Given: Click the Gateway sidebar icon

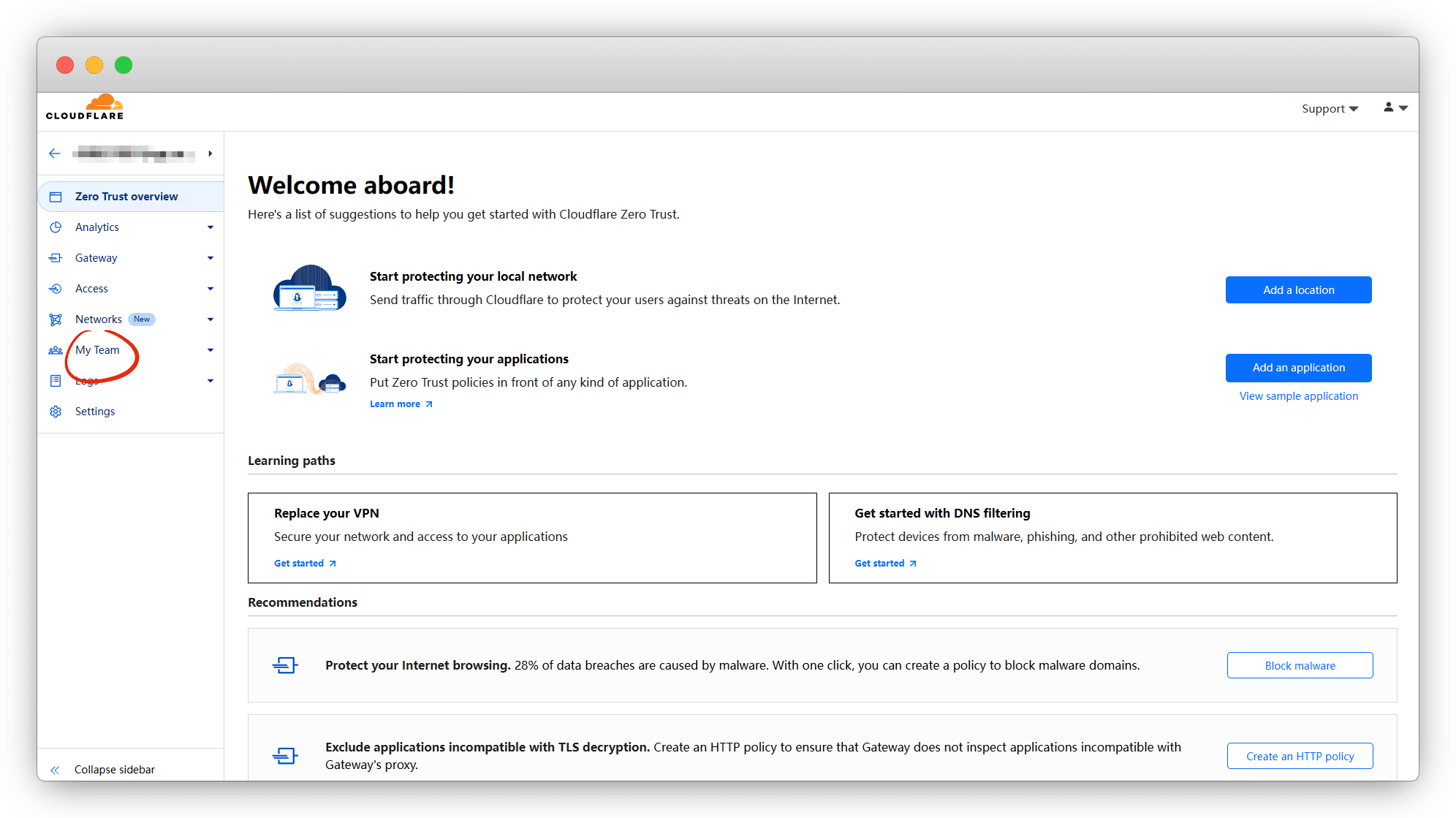Looking at the screenshot, I should [56, 258].
